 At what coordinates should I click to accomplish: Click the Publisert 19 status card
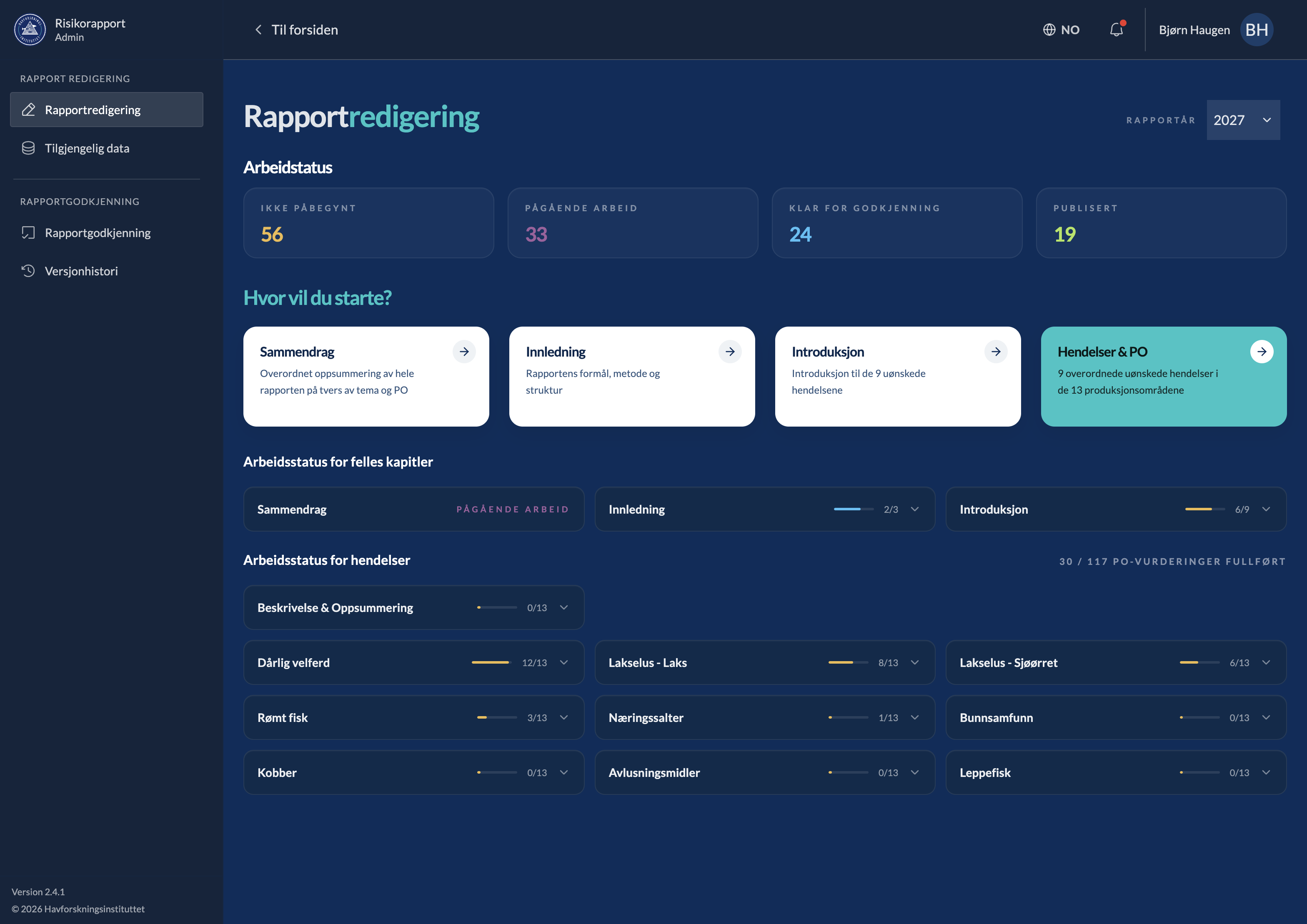[1161, 223]
